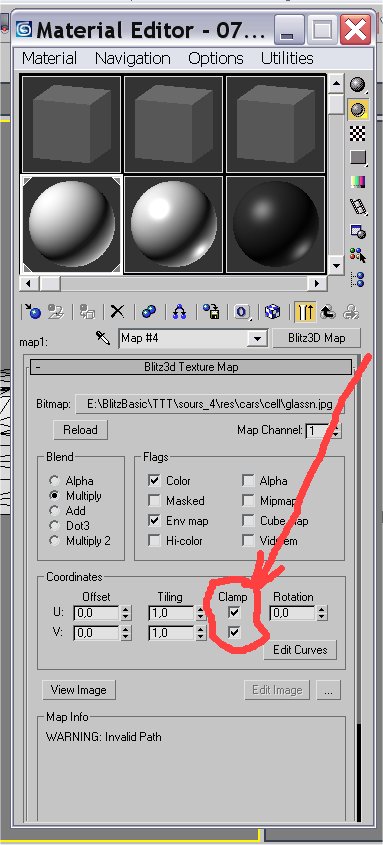Screen dimensions: 383x845
Task: Toggle the Backlight icon
Action: 358,109
